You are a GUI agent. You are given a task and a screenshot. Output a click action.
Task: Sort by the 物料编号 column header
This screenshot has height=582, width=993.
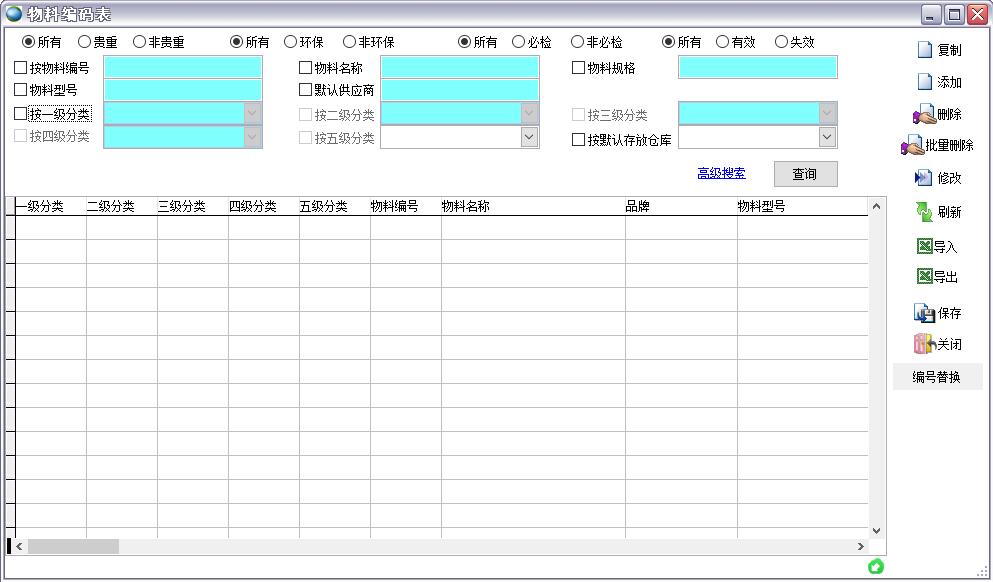[394, 206]
